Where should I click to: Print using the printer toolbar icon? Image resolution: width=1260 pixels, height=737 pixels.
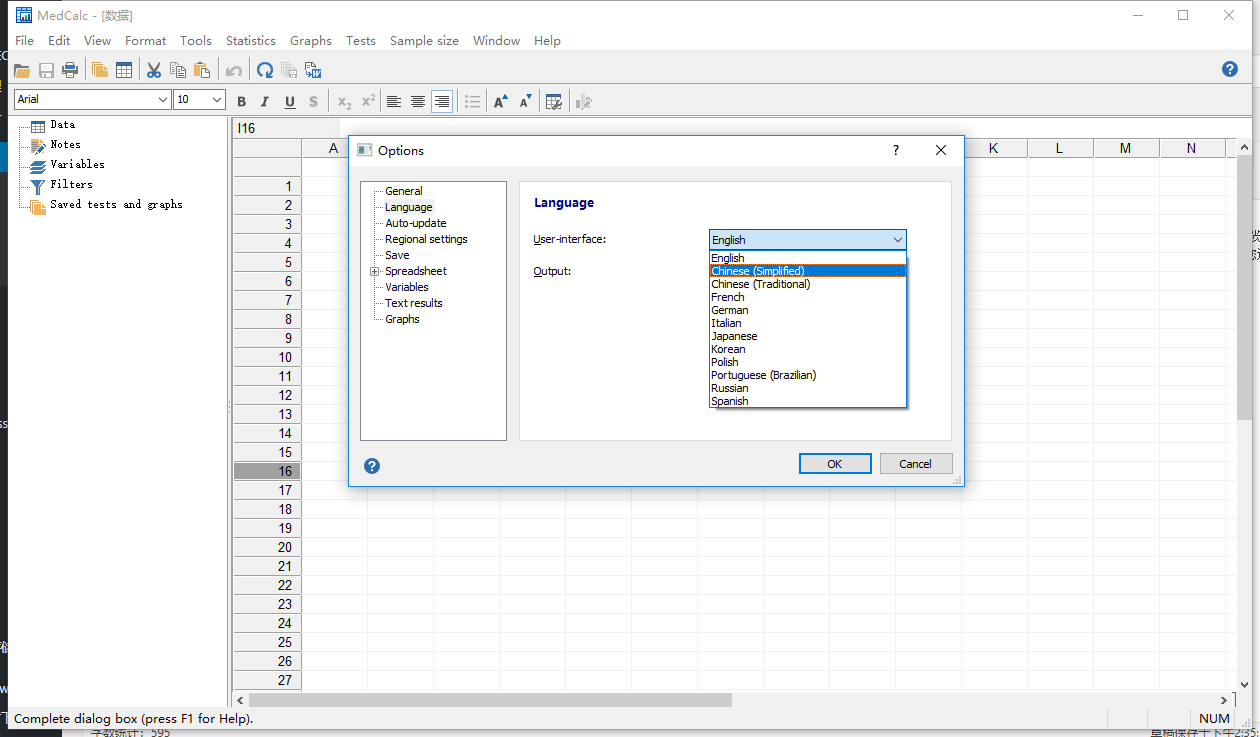coord(70,70)
